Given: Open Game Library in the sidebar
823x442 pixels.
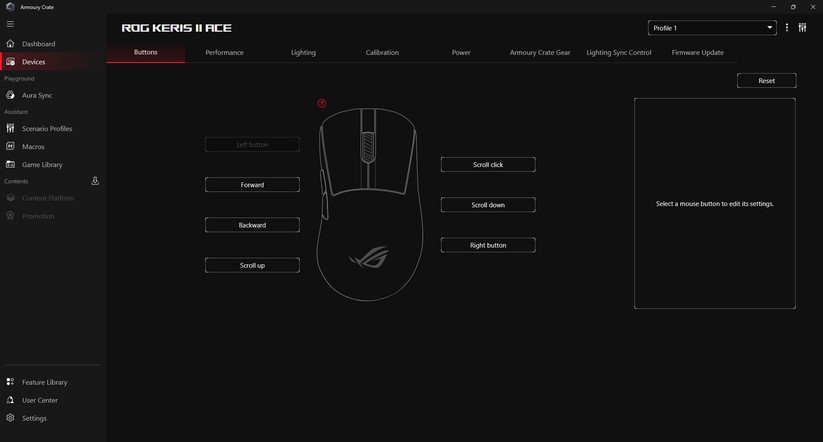Looking at the screenshot, I should (52, 164).
